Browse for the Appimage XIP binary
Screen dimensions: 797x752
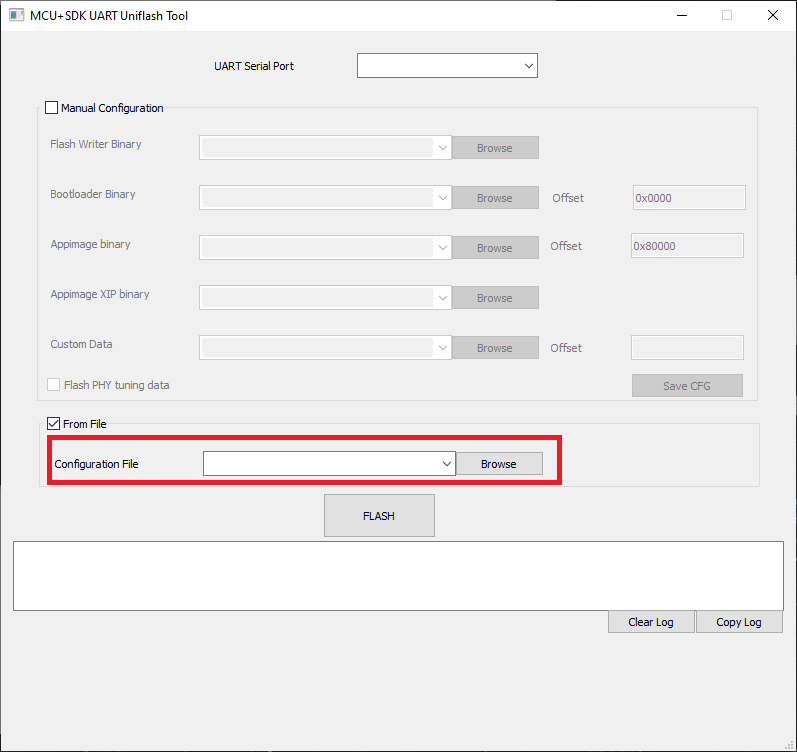494,298
